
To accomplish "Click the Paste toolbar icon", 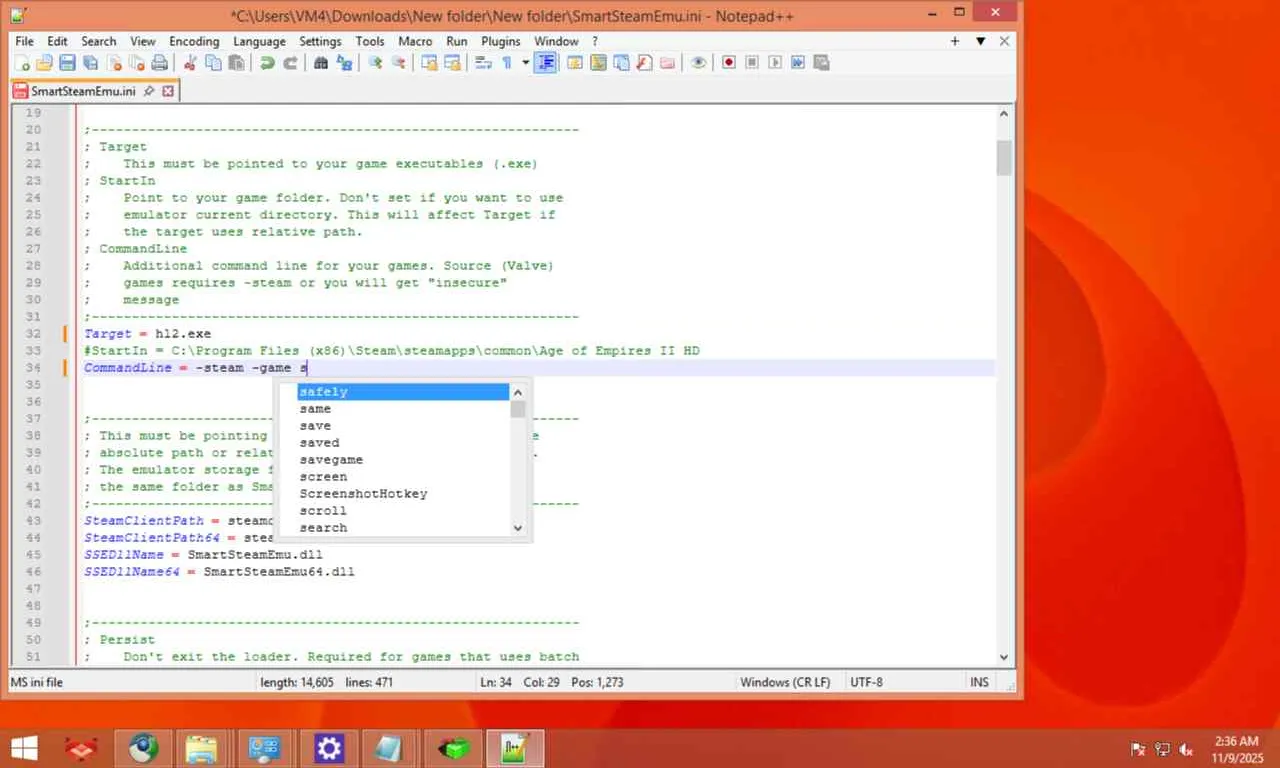I will click(236, 62).
